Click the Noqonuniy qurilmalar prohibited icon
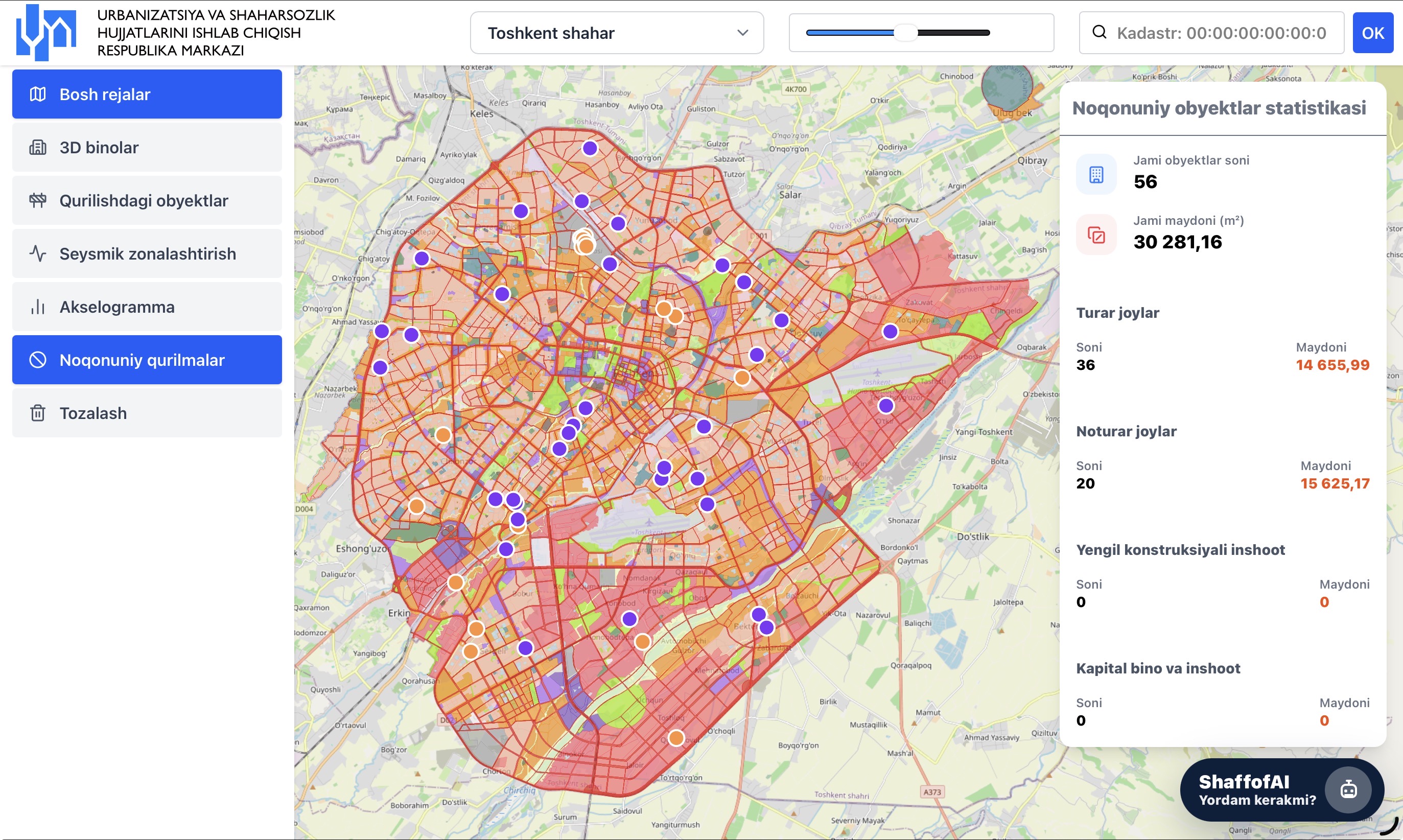The image size is (1403, 840). click(37, 360)
